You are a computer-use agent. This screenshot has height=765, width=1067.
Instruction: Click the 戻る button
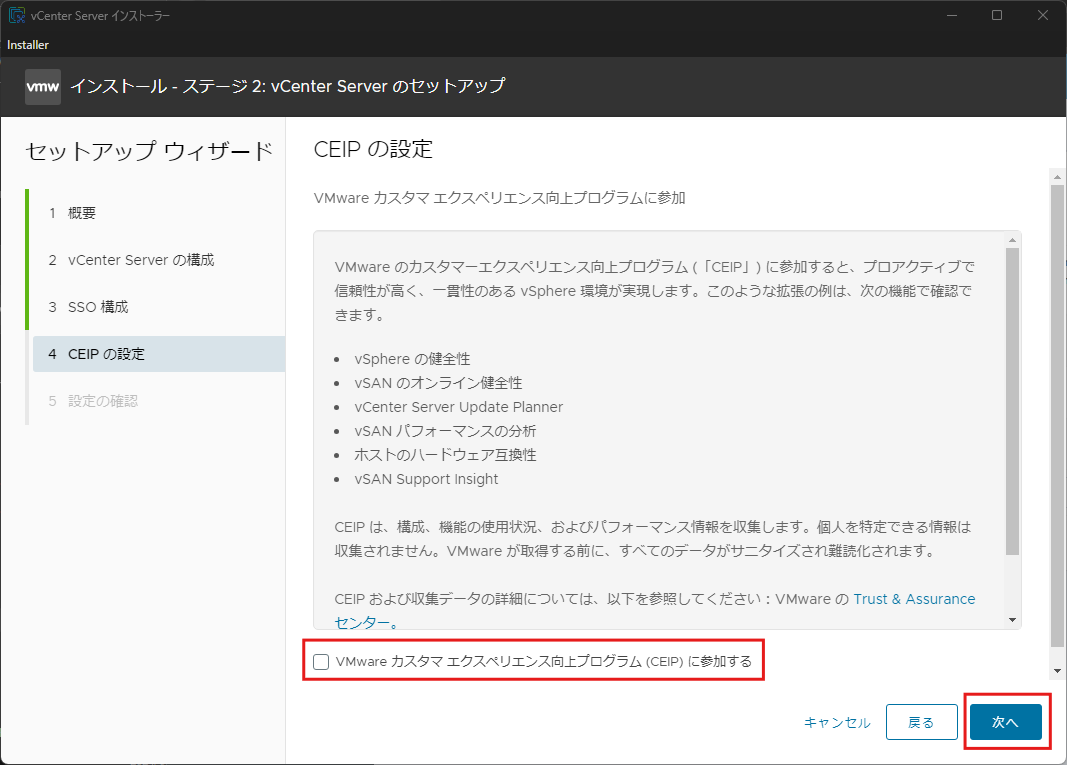(921, 722)
